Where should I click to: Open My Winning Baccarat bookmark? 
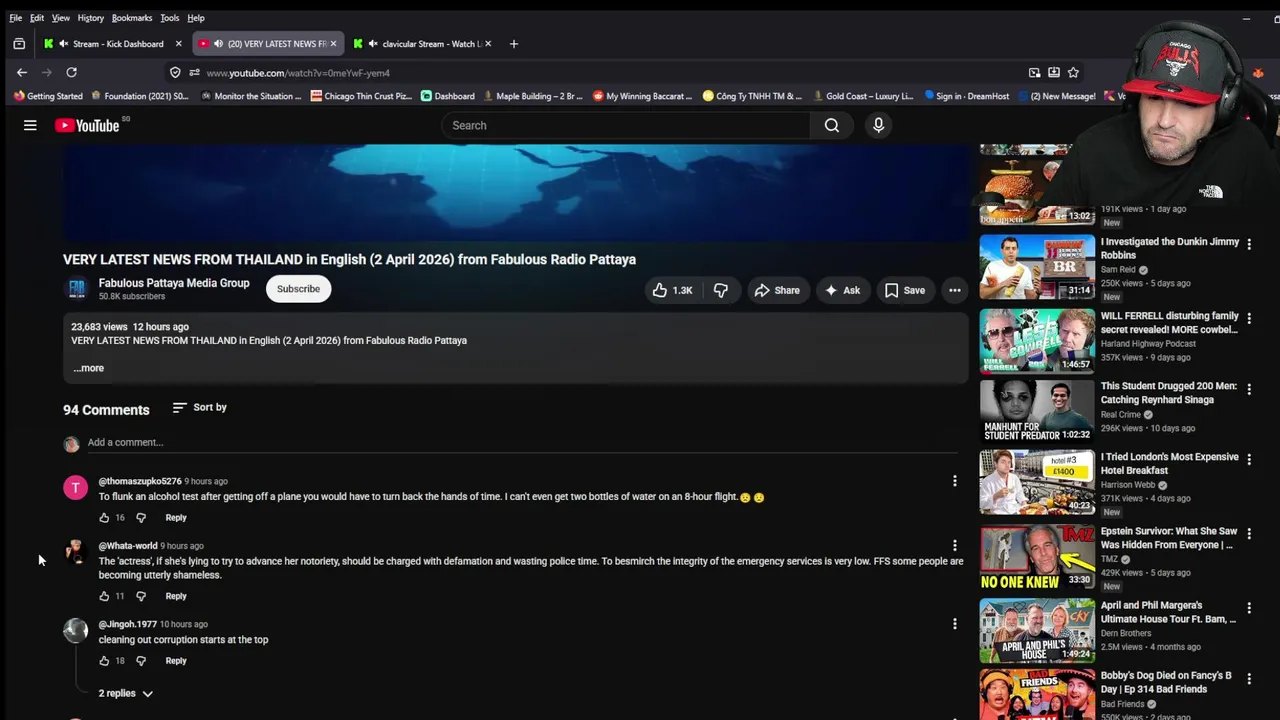tap(642, 96)
